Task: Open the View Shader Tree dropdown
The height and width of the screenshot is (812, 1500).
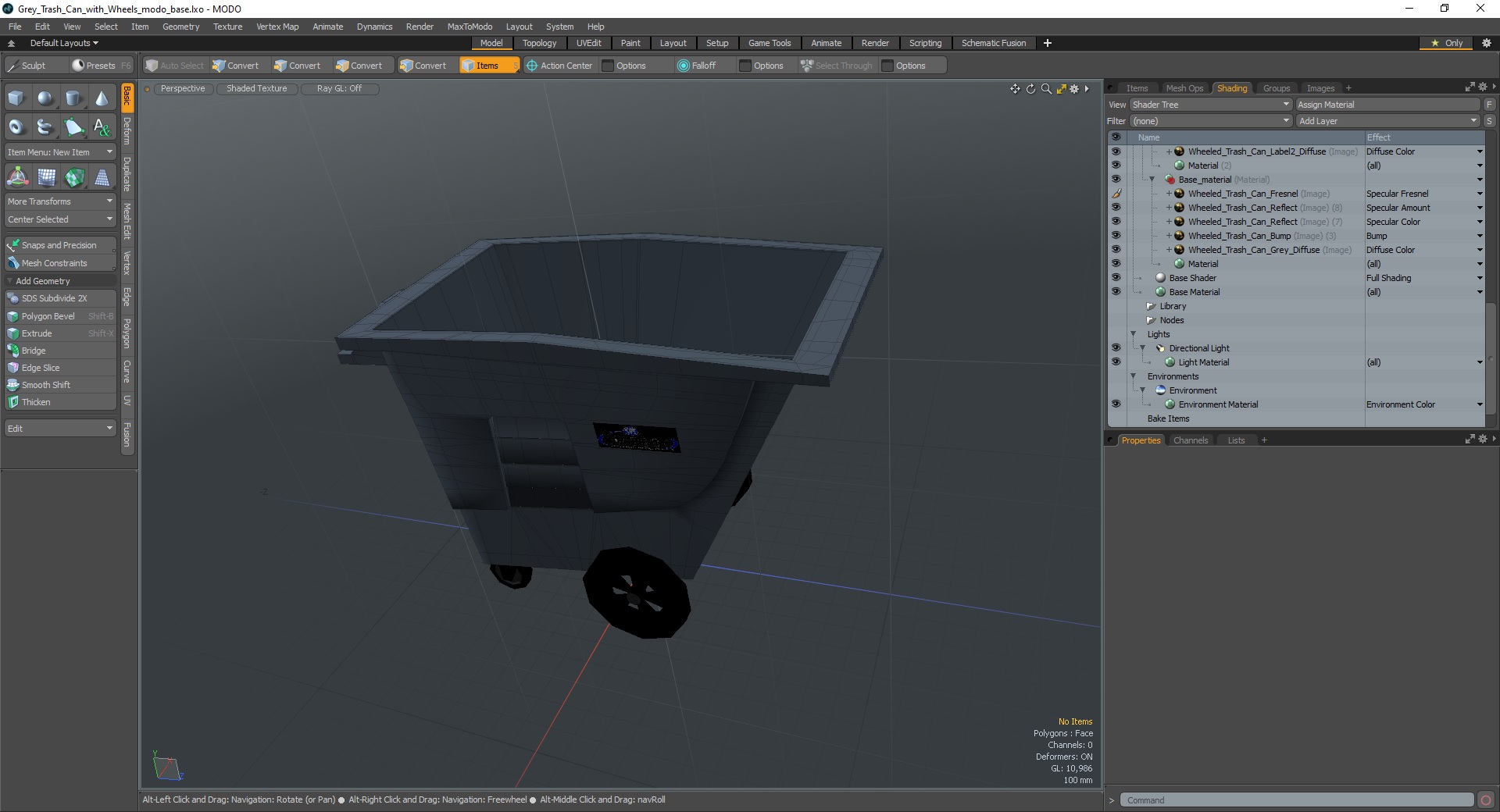Action: click(x=1210, y=105)
